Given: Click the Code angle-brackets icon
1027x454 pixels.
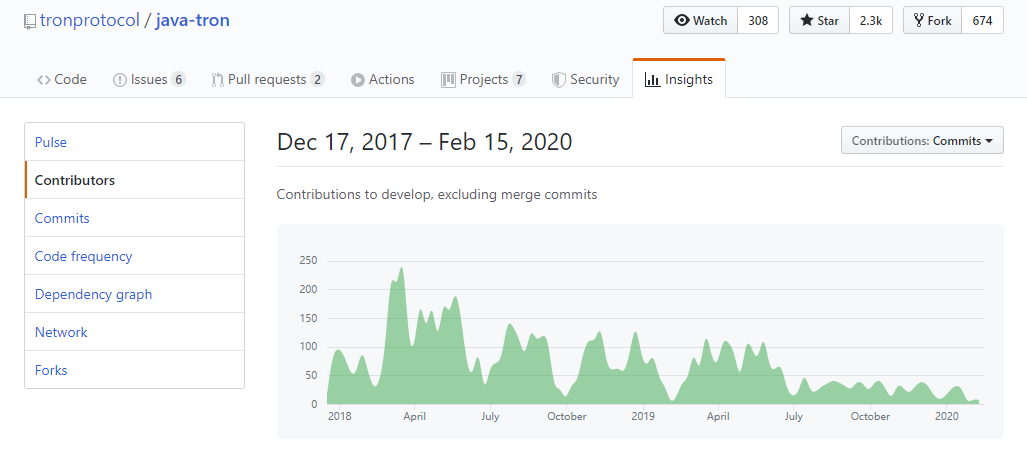Looking at the screenshot, I should point(44,80).
